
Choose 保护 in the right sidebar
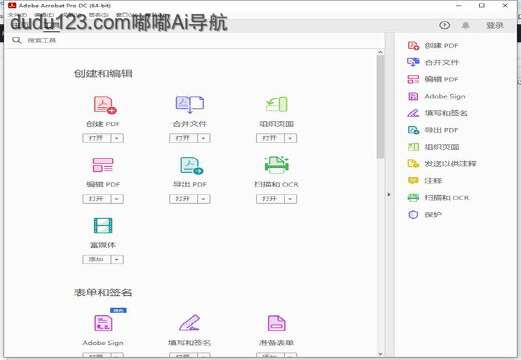425,214
